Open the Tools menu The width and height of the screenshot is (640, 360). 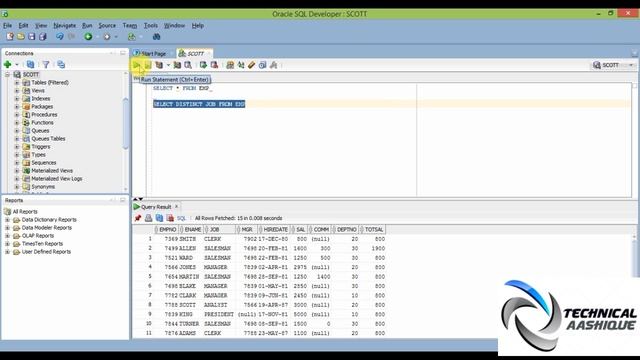coord(151,25)
